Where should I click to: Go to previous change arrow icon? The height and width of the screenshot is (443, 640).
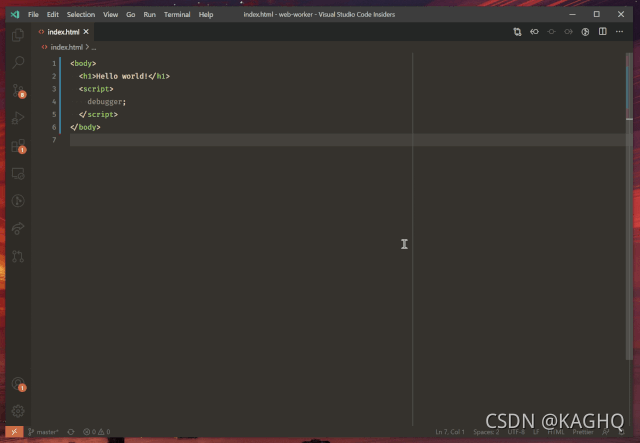pyautogui.click(x=534, y=32)
